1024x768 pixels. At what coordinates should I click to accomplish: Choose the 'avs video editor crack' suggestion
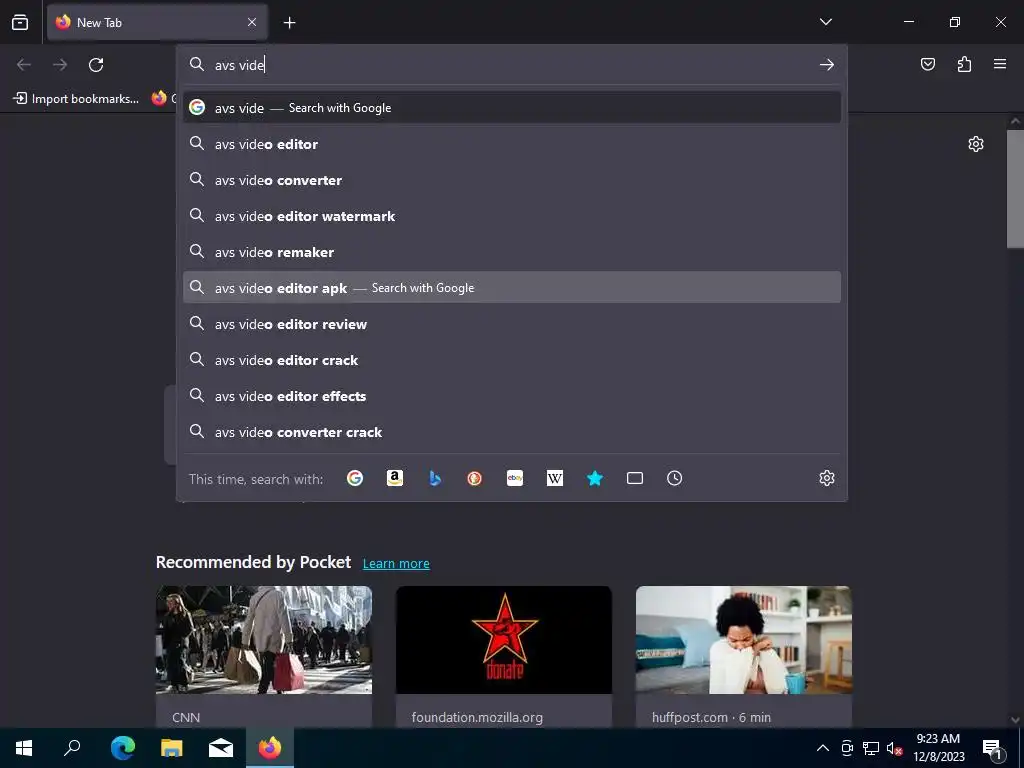click(x=512, y=359)
